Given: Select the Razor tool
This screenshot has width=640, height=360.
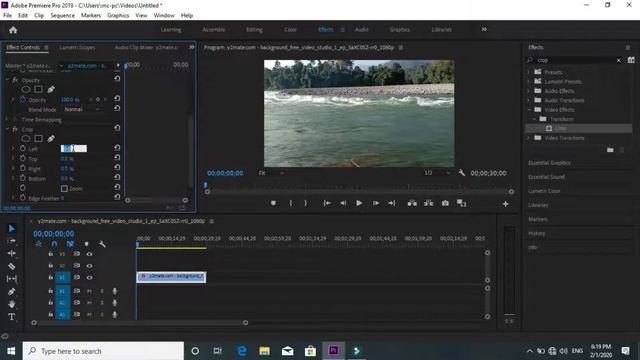Looking at the screenshot, I should click(12, 266).
